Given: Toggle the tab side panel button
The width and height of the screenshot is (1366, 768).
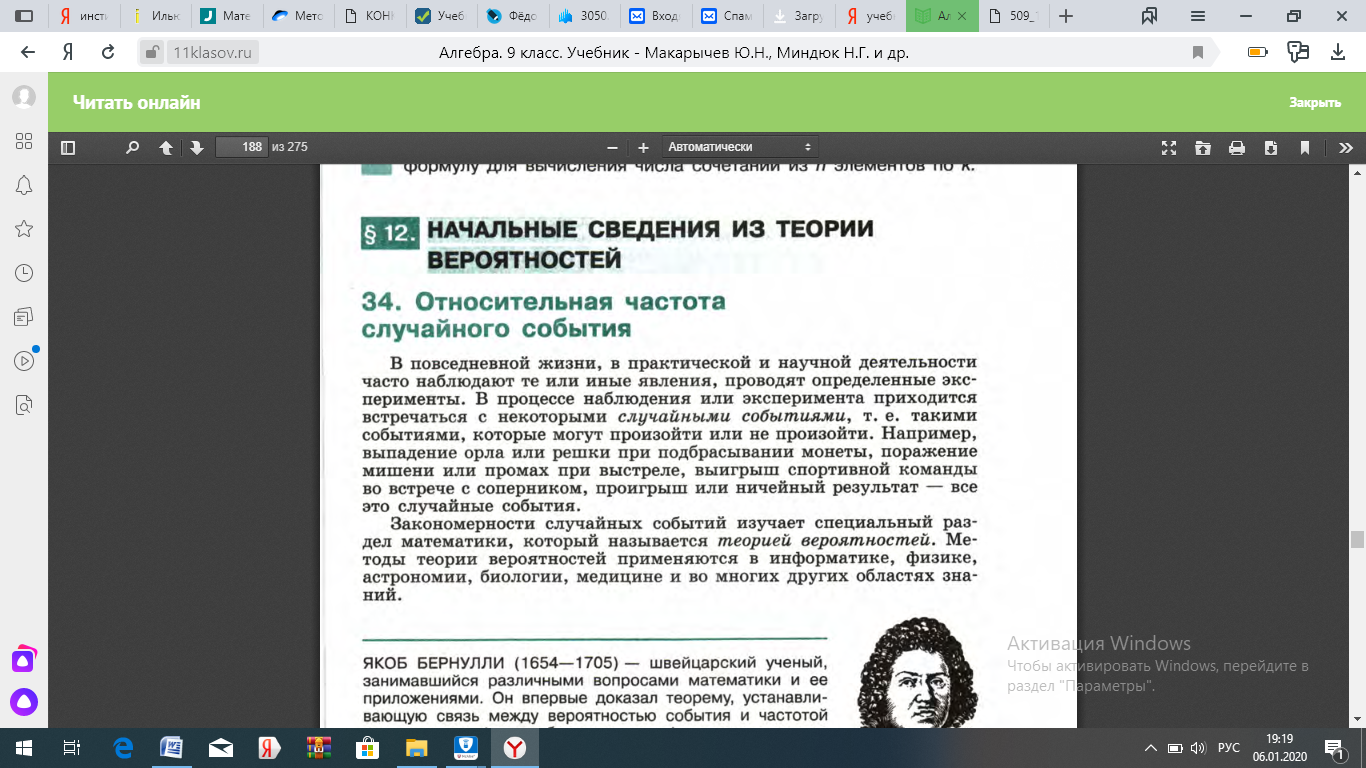Looking at the screenshot, I should point(24,16).
